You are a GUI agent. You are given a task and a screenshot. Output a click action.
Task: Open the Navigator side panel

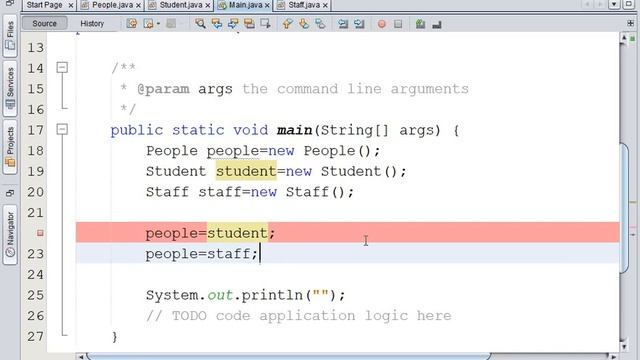pos(10,235)
